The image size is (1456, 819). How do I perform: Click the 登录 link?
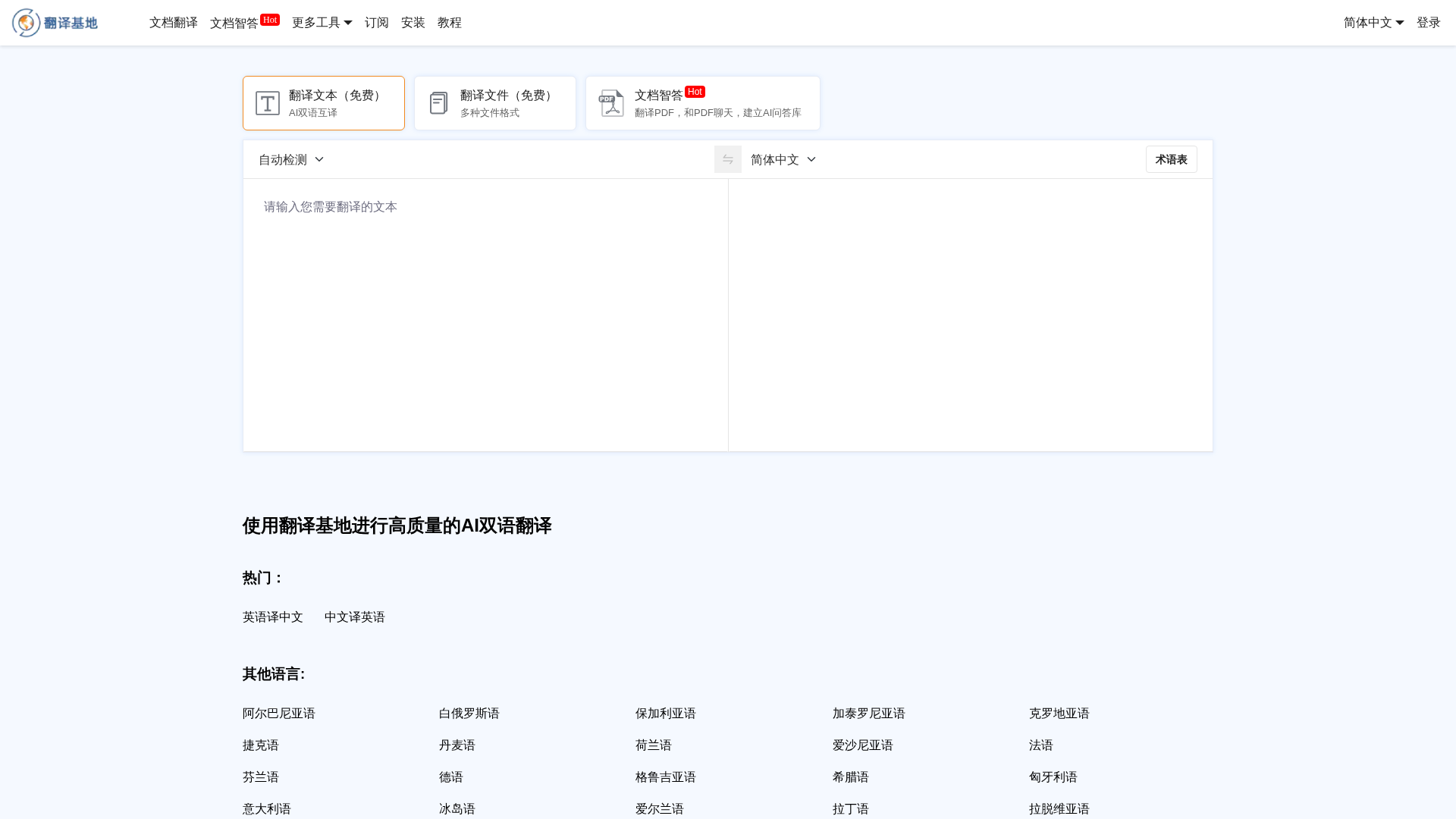(1428, 23)
